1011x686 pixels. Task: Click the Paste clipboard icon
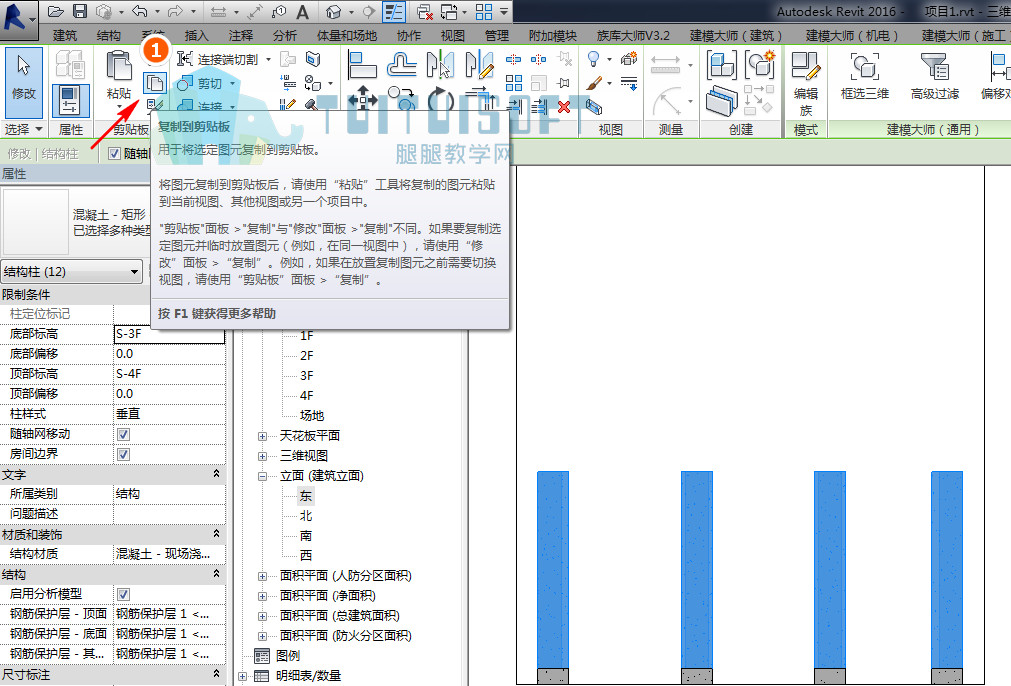pos(119,75)
